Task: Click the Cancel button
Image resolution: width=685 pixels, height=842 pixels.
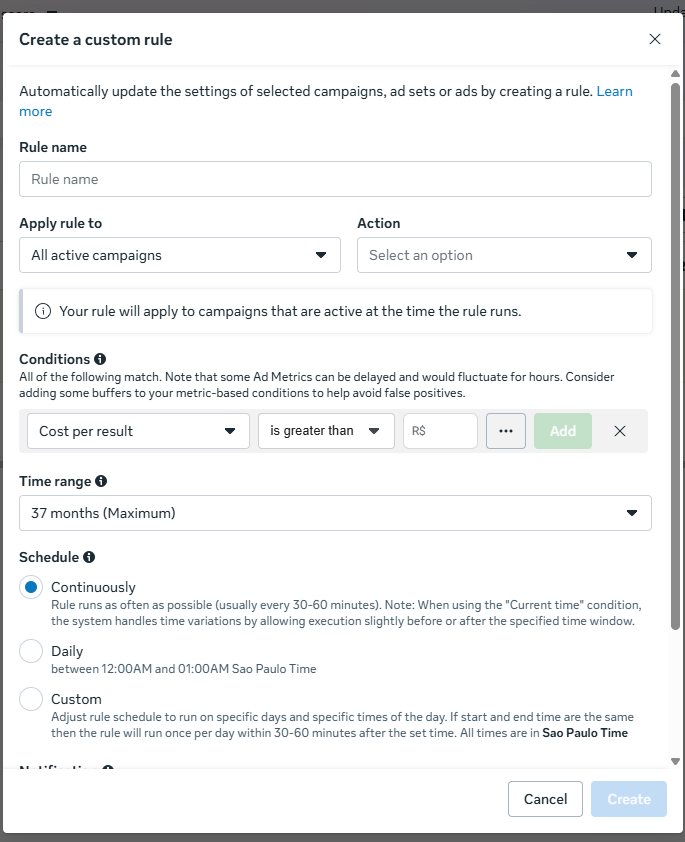Action: pos(545,799)
